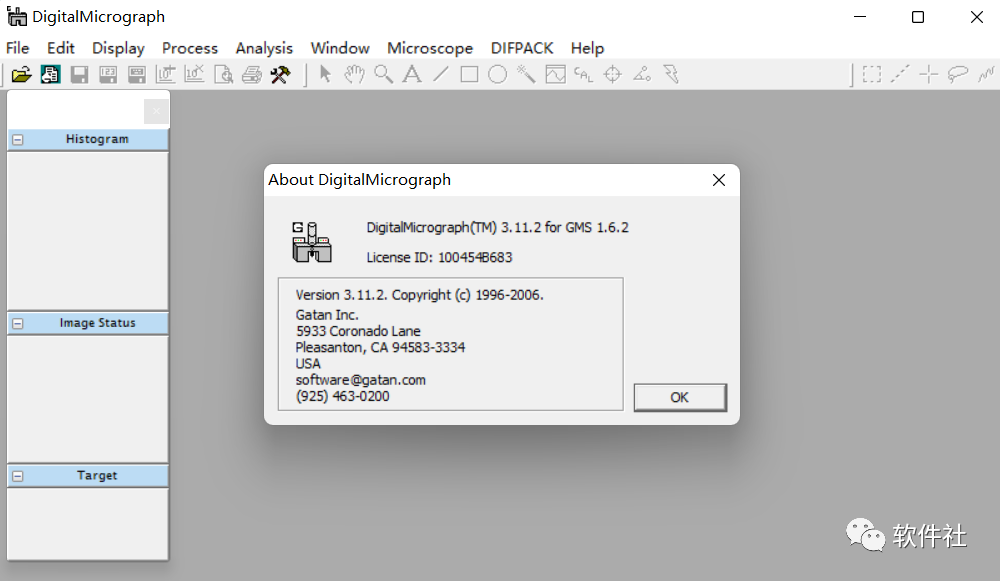1000x581 pixels.
Task: Select the dashed rectangle ROI tool
Action: [872, 75]
